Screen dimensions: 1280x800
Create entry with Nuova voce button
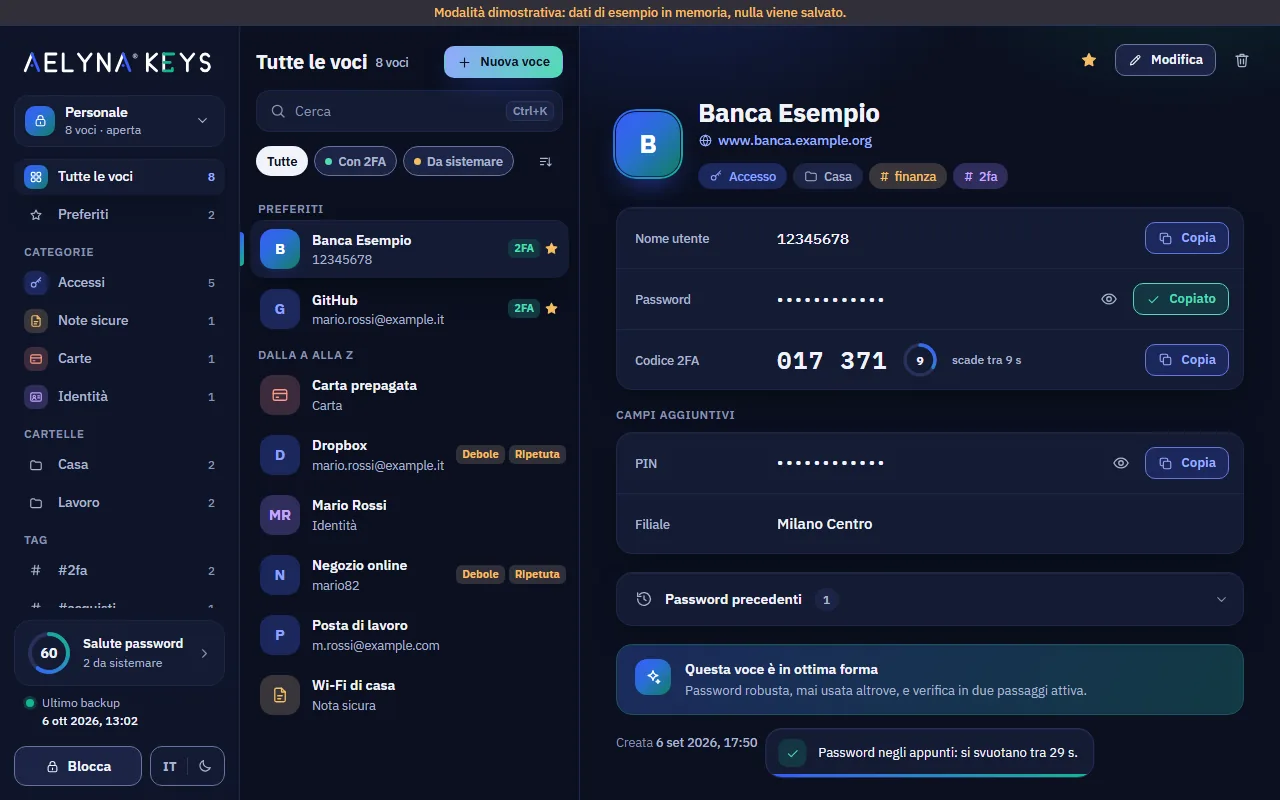504,62
